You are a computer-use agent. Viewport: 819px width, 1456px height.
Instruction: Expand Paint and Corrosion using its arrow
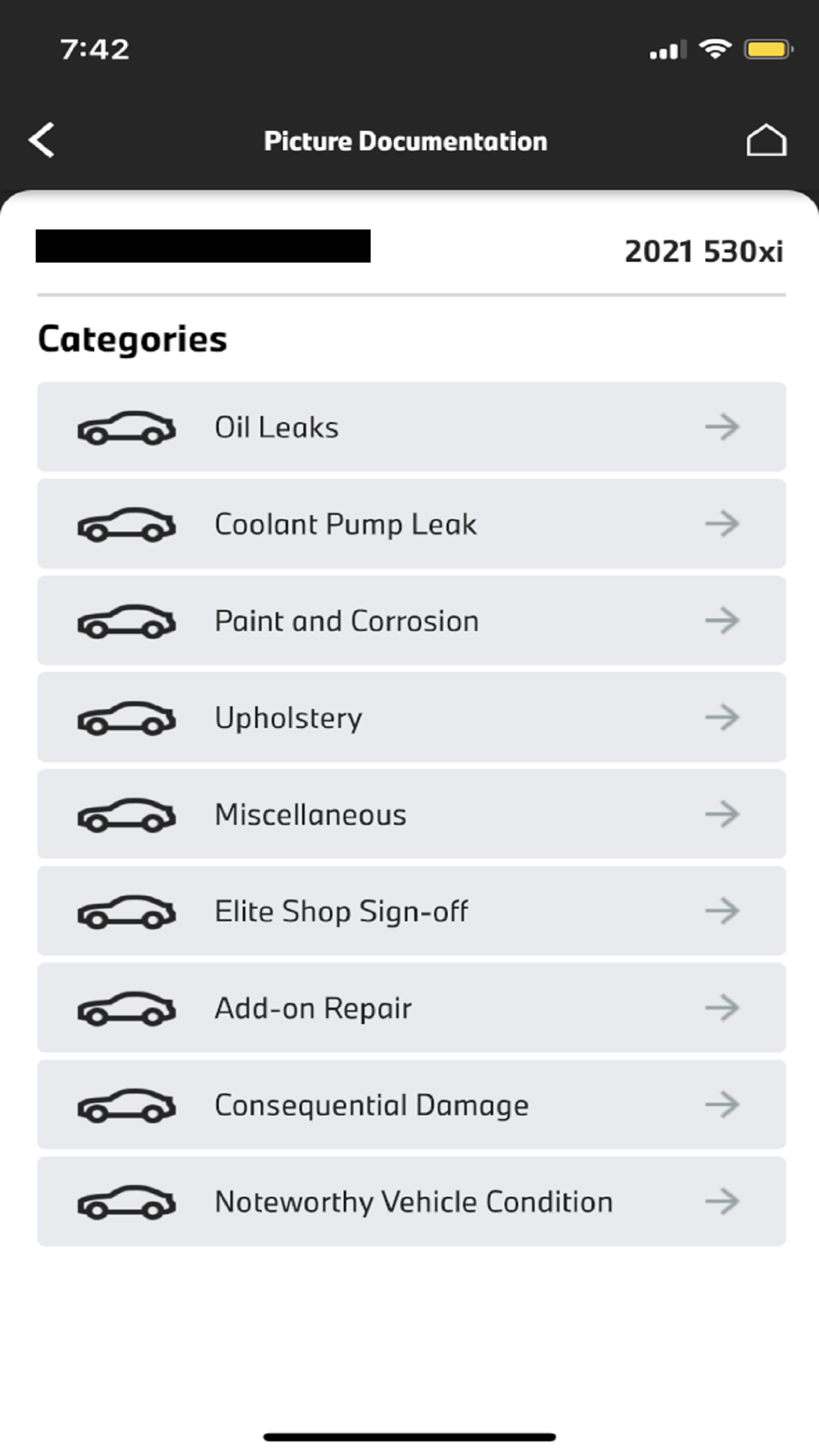coord(722,621)
